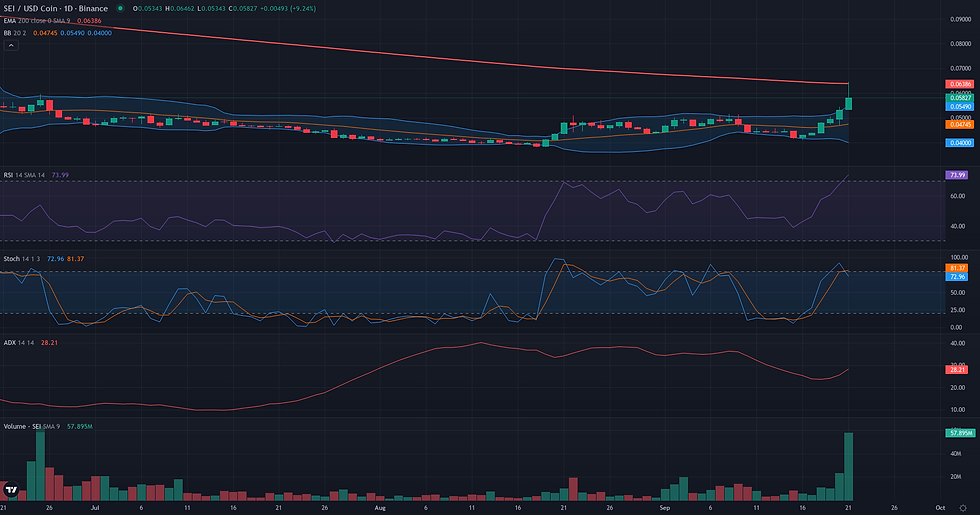980x515 pixels.
Task: Collapse the indicator legend with the arrow
Action: 11,46
